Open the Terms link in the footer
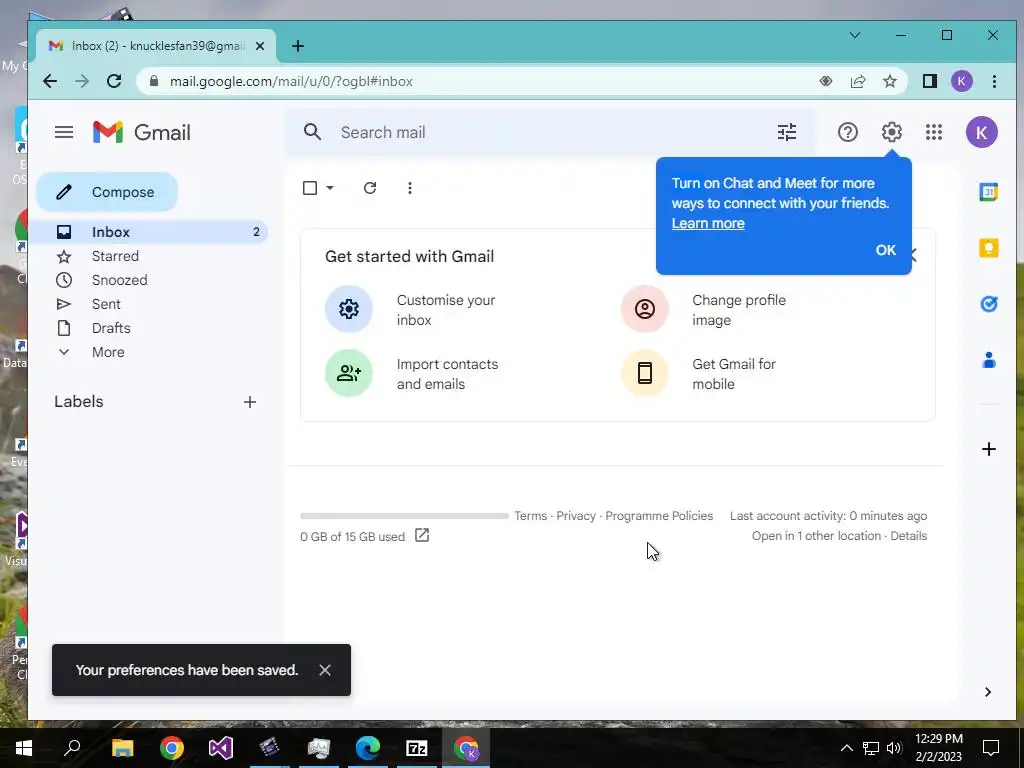The image size is (1024, 768). [530, 516]
